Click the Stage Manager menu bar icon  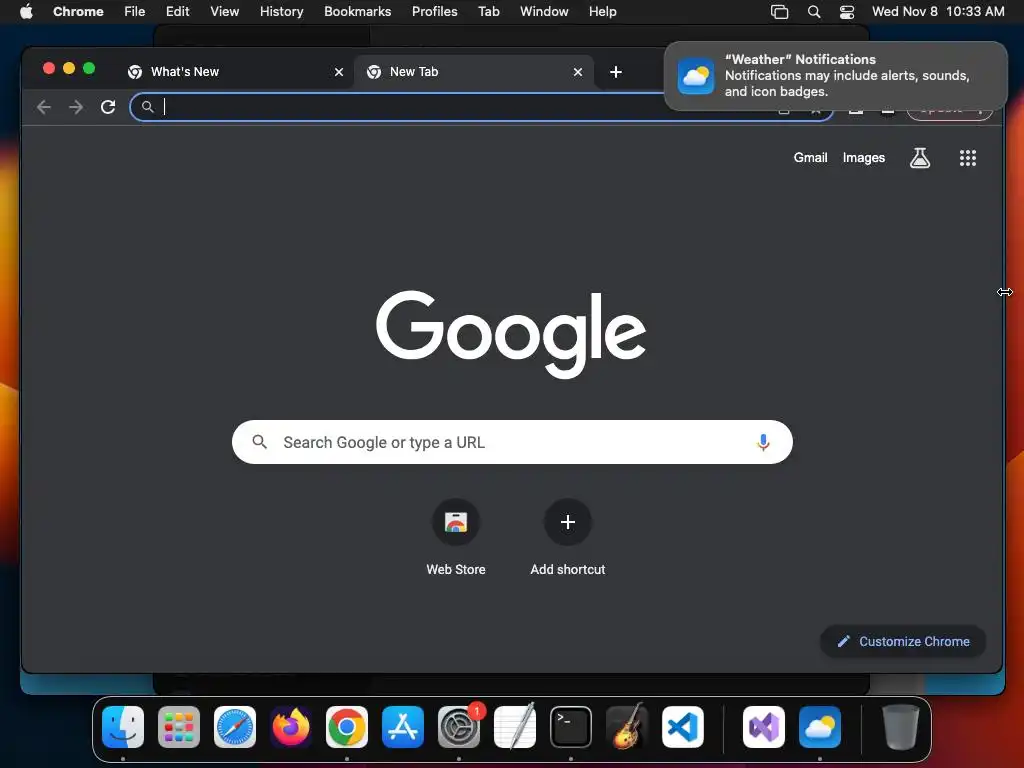pos(779,12)
